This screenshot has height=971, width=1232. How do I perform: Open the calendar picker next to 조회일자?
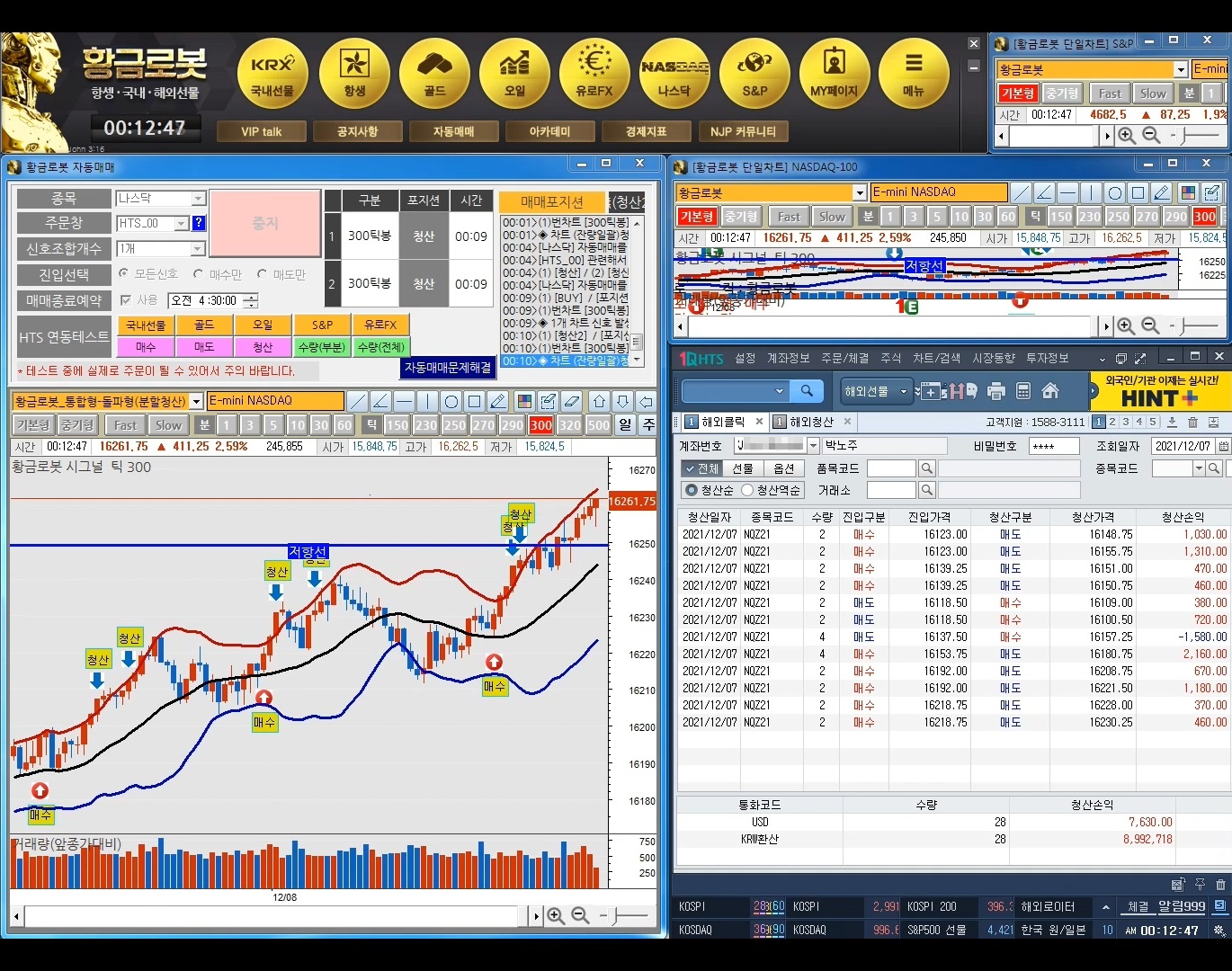[1223, 446]
